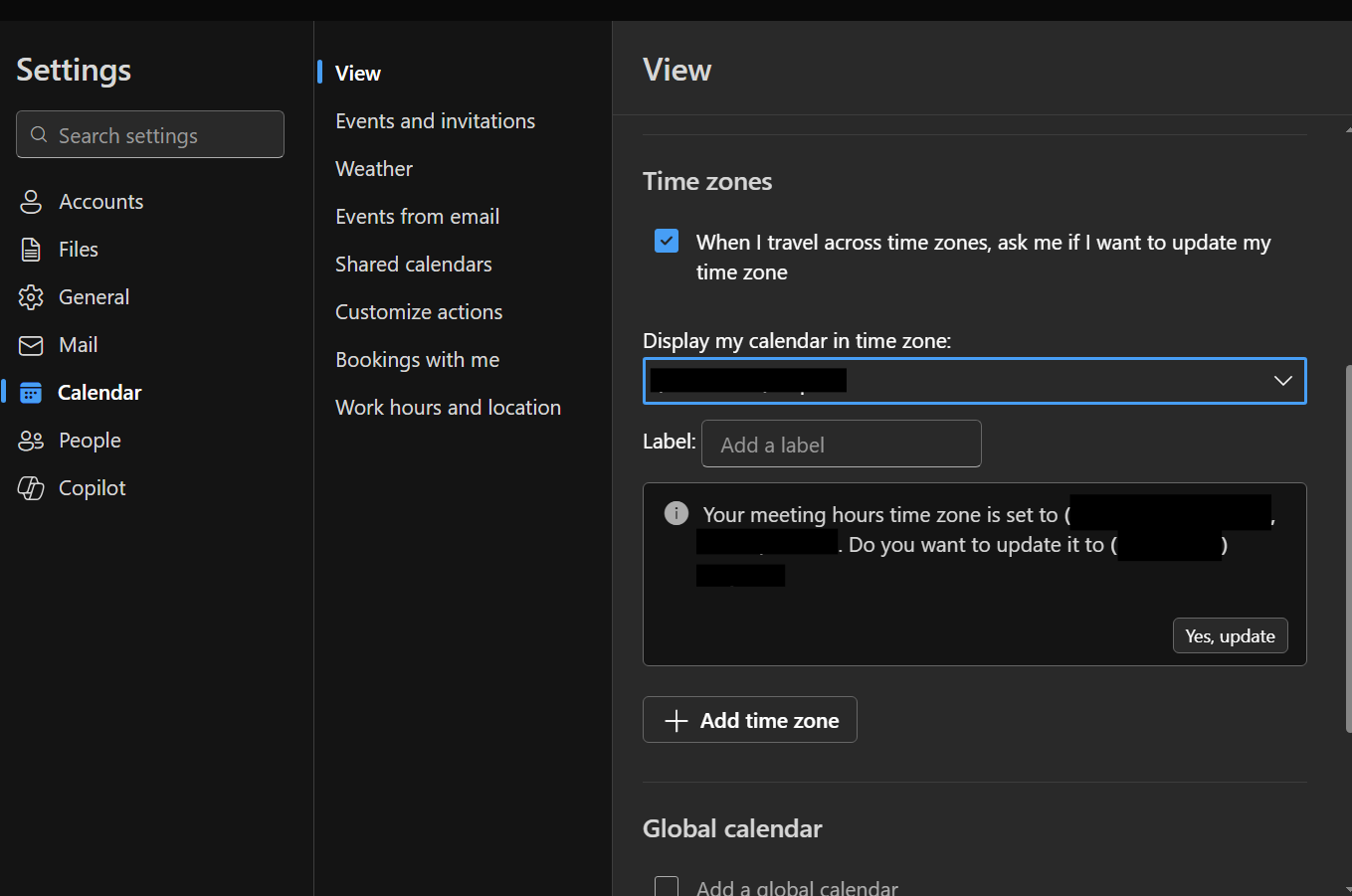
Task: Disable asking to update time zone when traveling
Action: 666,240
